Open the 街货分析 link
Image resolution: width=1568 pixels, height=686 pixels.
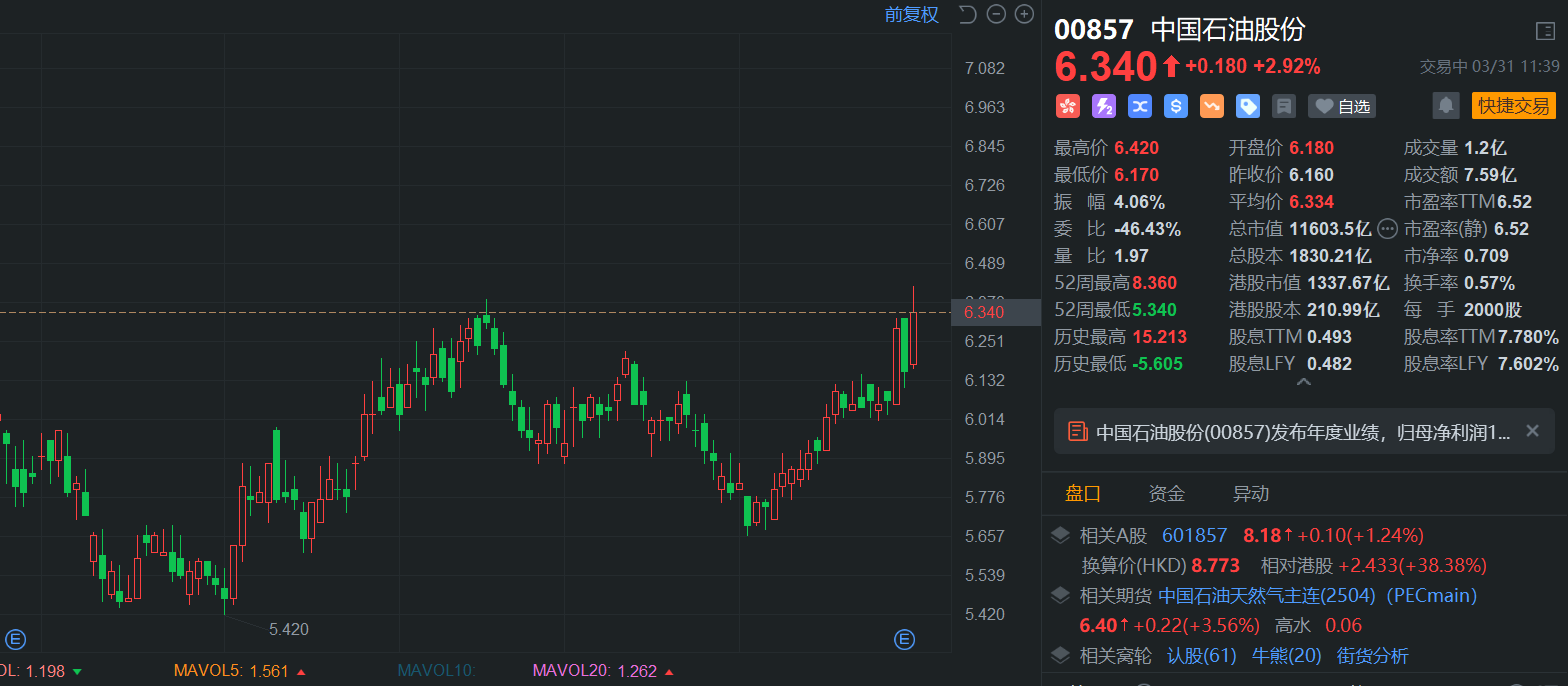(1373, 656)
